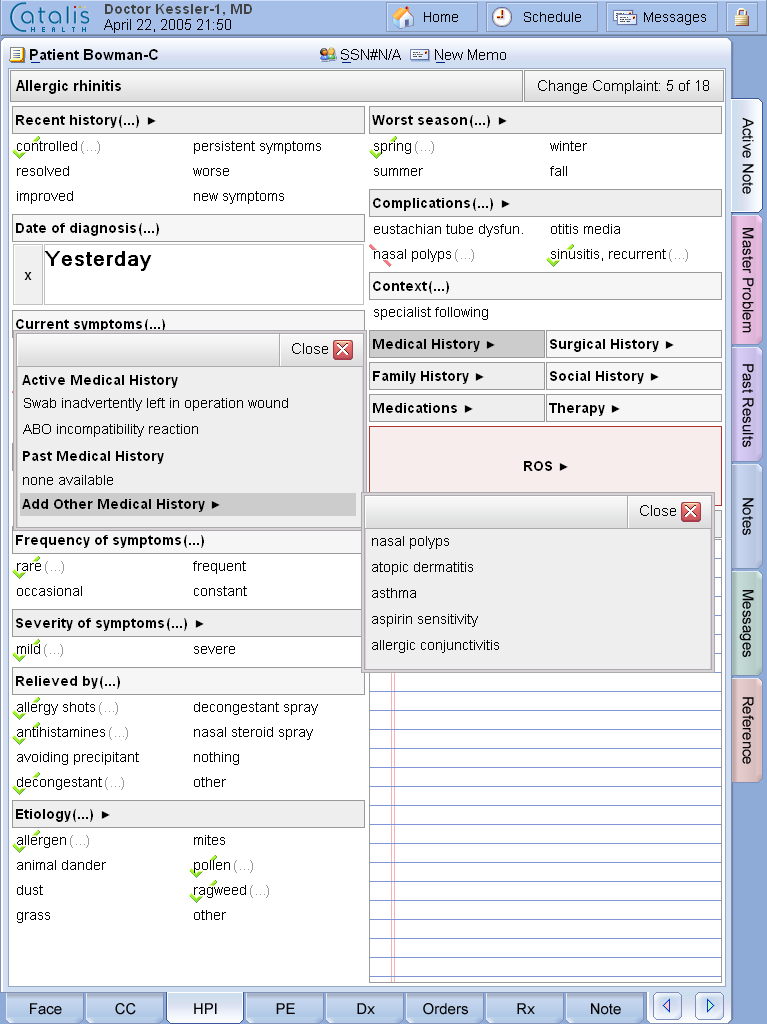The height and width of the screenshot is (1024, 767).
Task: Uncheck the 'controlled' recent history item
Action: pyautogui.click(x=47, y=146)
